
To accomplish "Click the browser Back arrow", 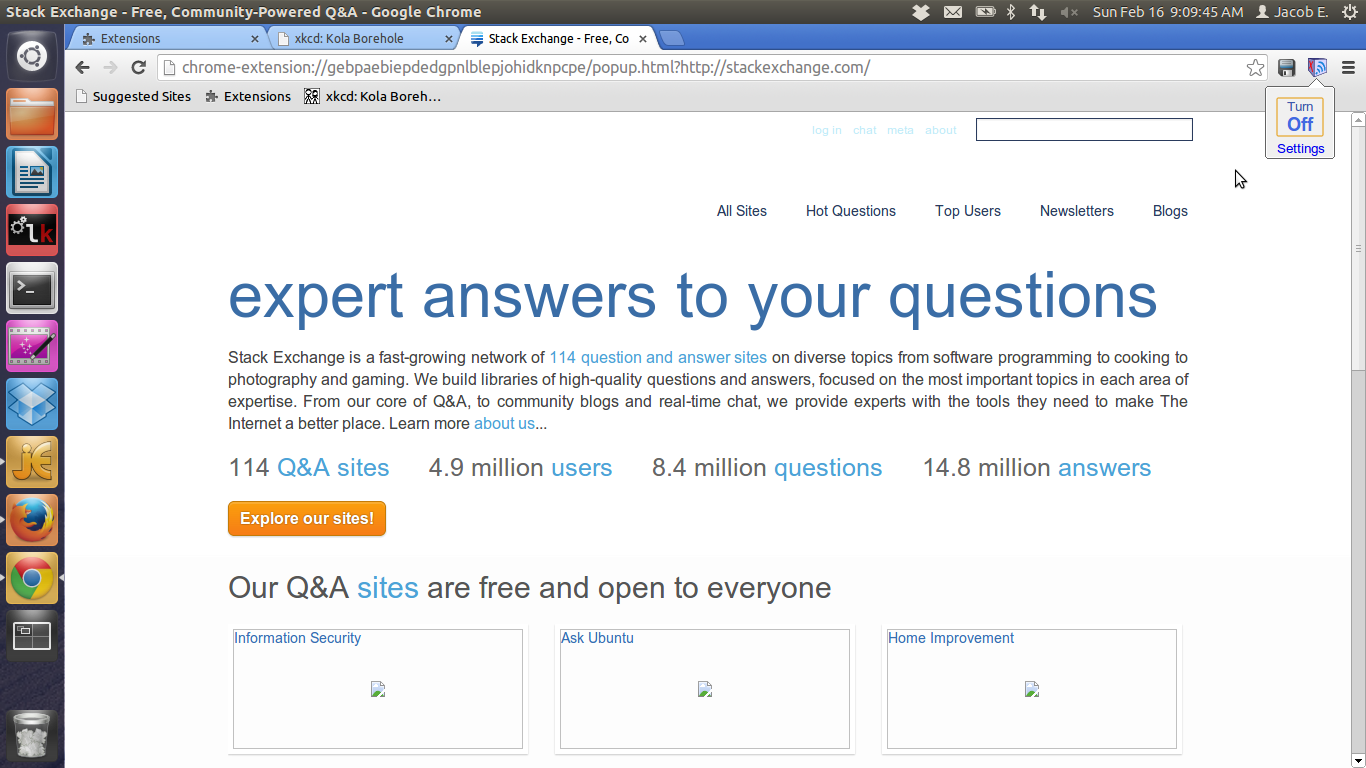I will pos(82,67).
